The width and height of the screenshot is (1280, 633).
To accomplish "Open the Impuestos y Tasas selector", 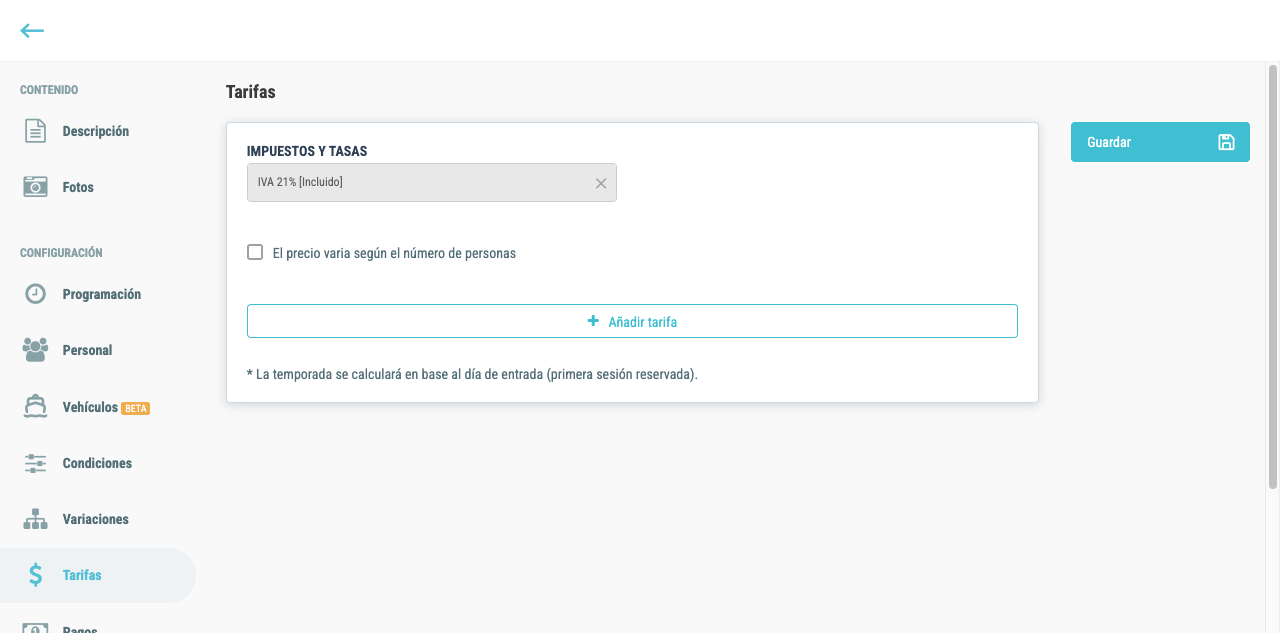I will pos(432,182).
